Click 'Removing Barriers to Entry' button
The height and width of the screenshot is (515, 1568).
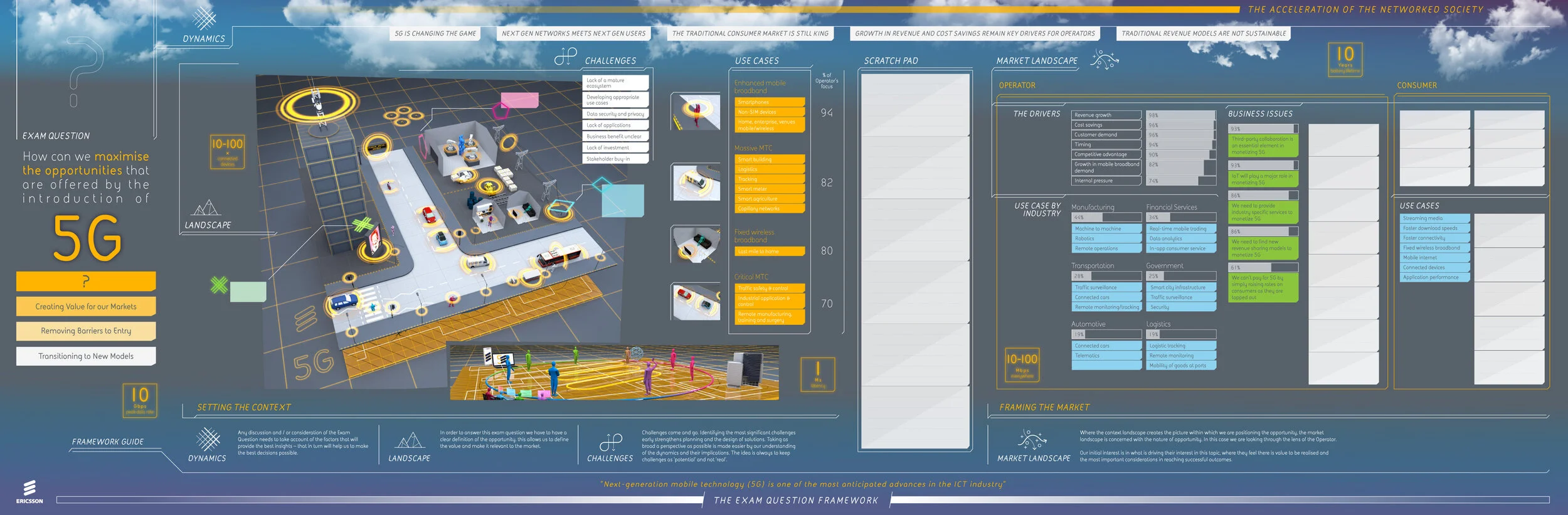[86, 331]
